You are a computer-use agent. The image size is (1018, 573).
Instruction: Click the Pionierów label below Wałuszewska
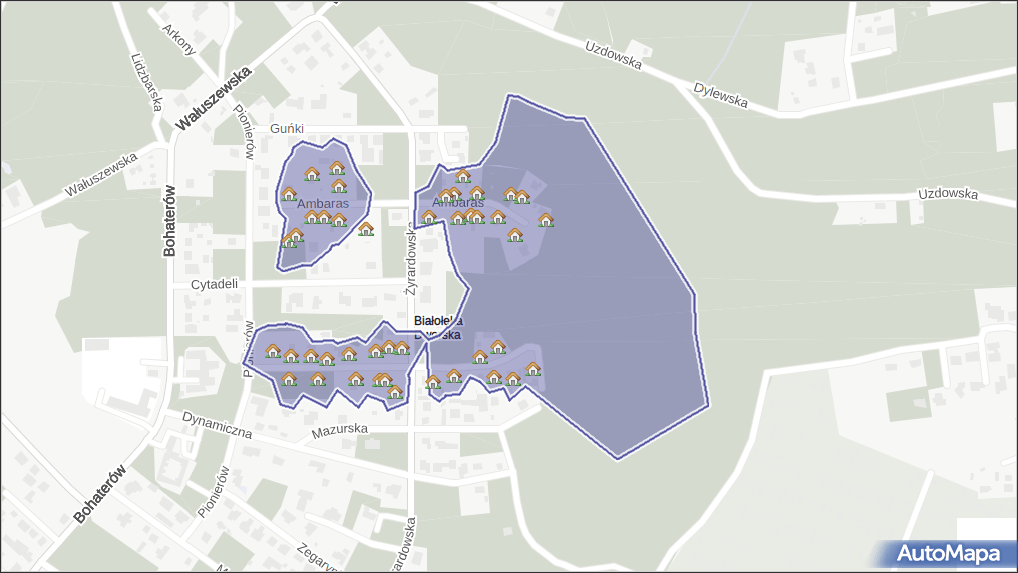pyautogui.click(x=244, y=132)
